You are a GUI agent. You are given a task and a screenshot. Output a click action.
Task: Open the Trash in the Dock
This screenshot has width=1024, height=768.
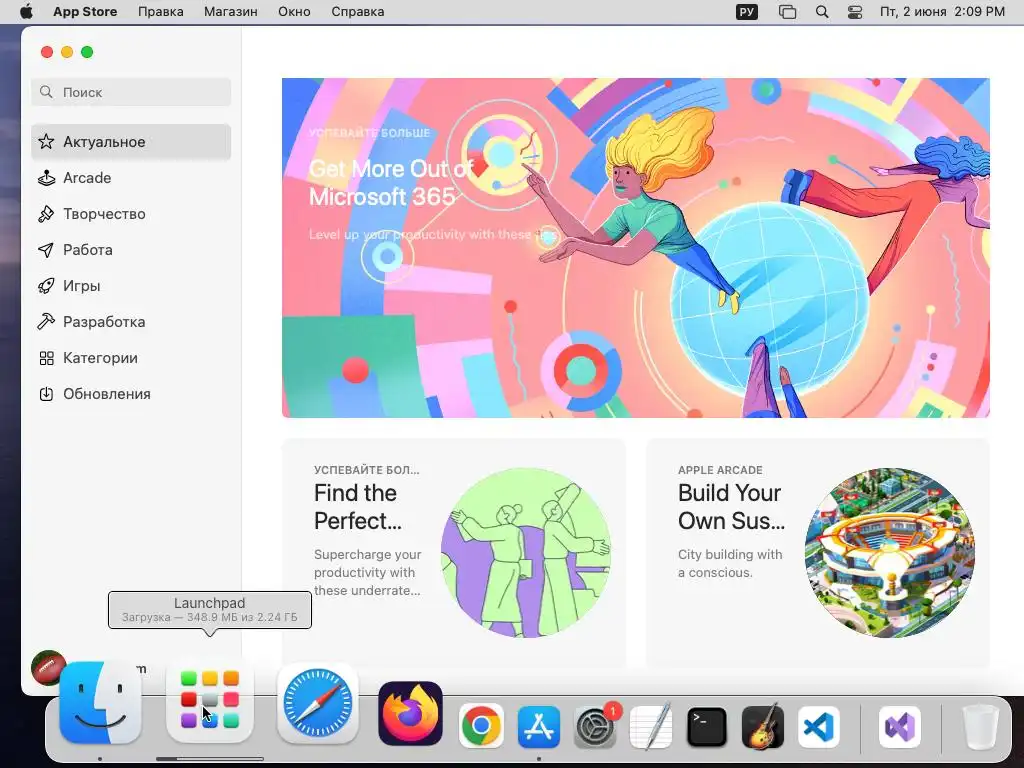[x=980, y=726]
